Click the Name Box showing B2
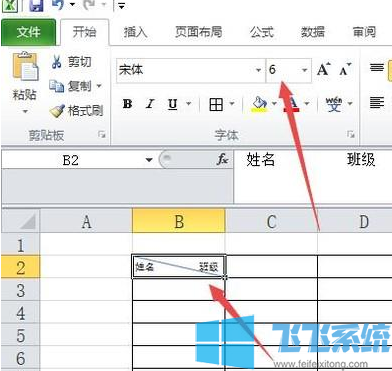This screenshot has height=371, width=392. (71, 160)
